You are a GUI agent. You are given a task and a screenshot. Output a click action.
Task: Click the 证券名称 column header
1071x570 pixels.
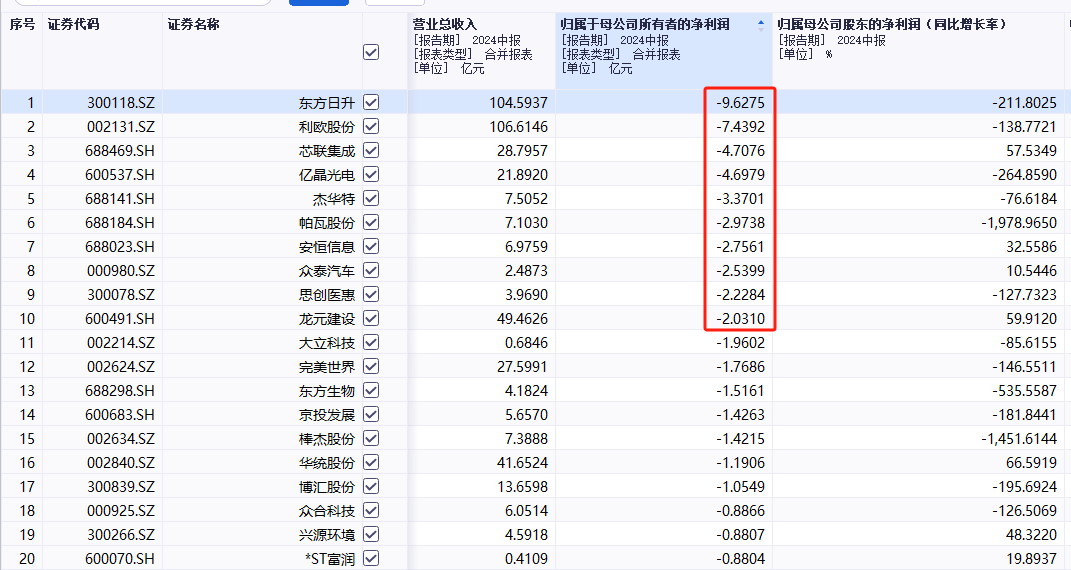193,25
